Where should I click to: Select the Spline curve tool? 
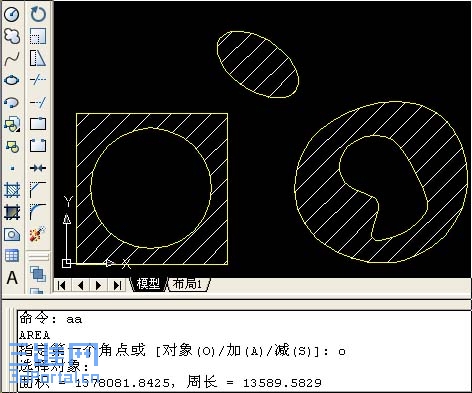click(x=12, y=59)
